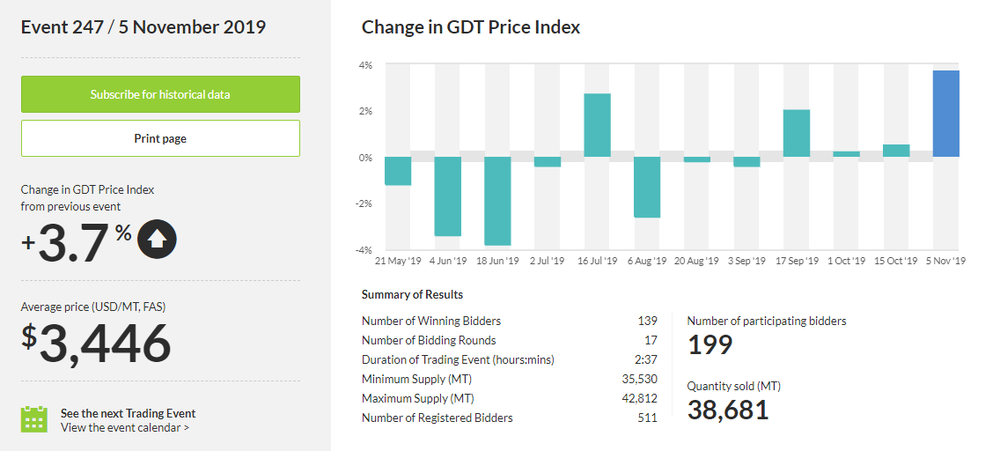Image resolution: width=1000 pixels, height=451 pixels.
Task: Click Subscribe for historical data button
Action: pos(160,95)
